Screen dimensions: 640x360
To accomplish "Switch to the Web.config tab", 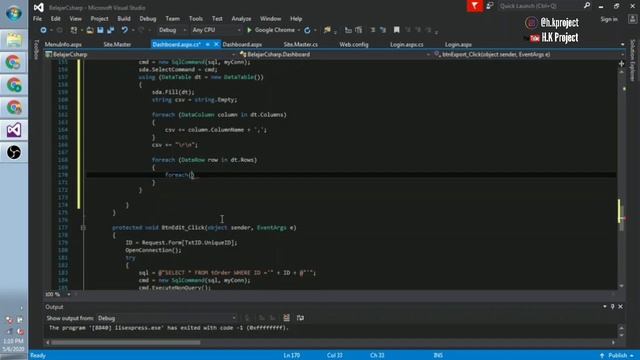I will (x=354, y=44).
